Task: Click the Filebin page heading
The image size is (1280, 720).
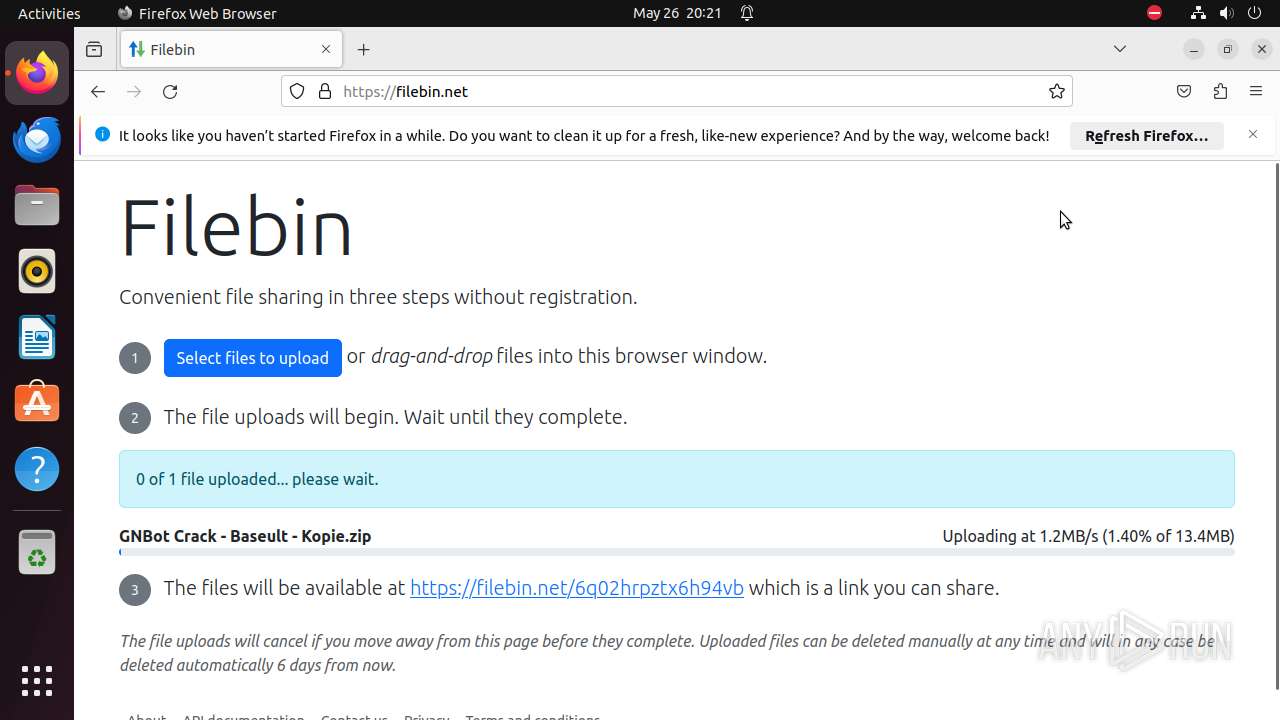Action: point(236,227)
